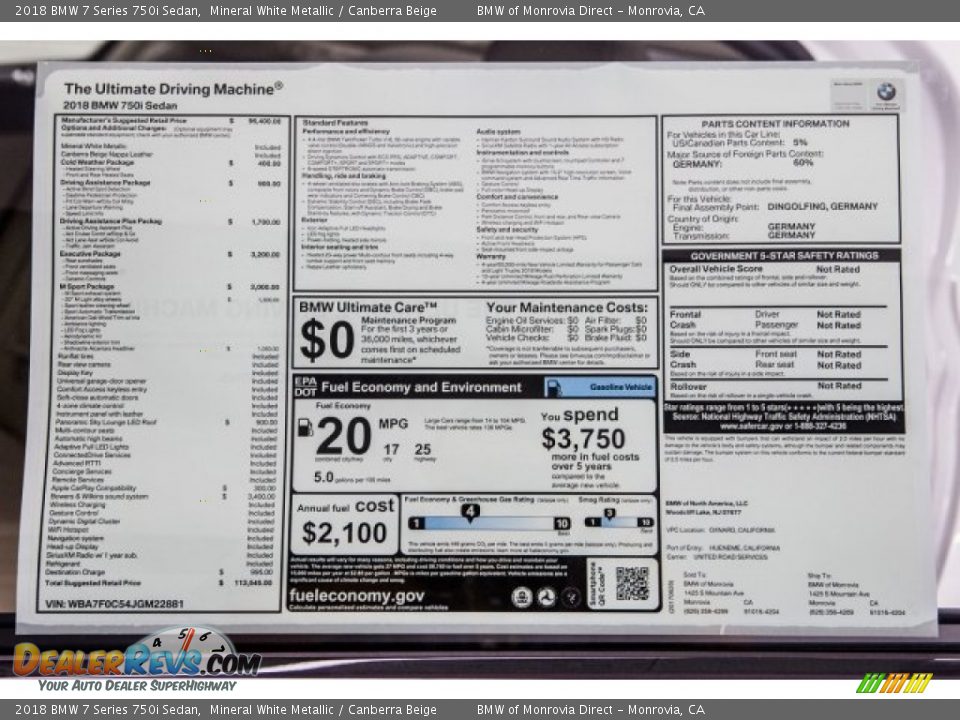Click the DOT triskelion icon

[x=546, y=595]
